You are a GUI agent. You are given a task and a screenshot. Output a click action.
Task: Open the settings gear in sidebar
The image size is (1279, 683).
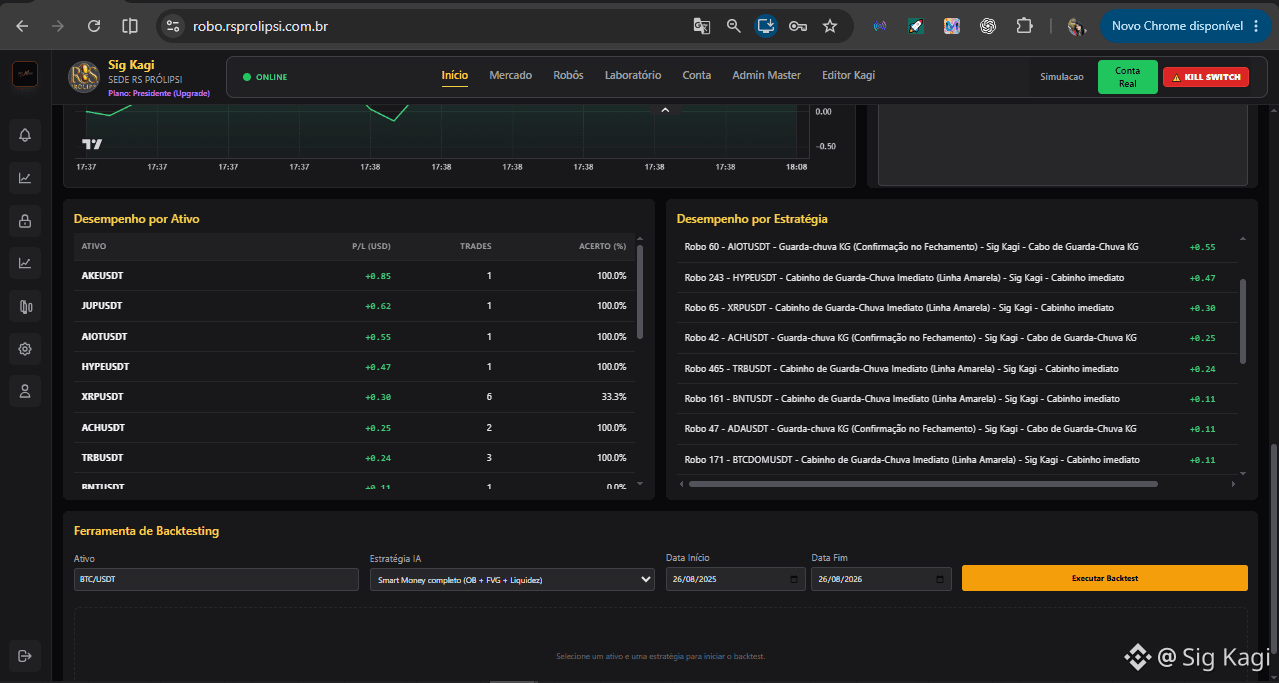click(25, 349)
